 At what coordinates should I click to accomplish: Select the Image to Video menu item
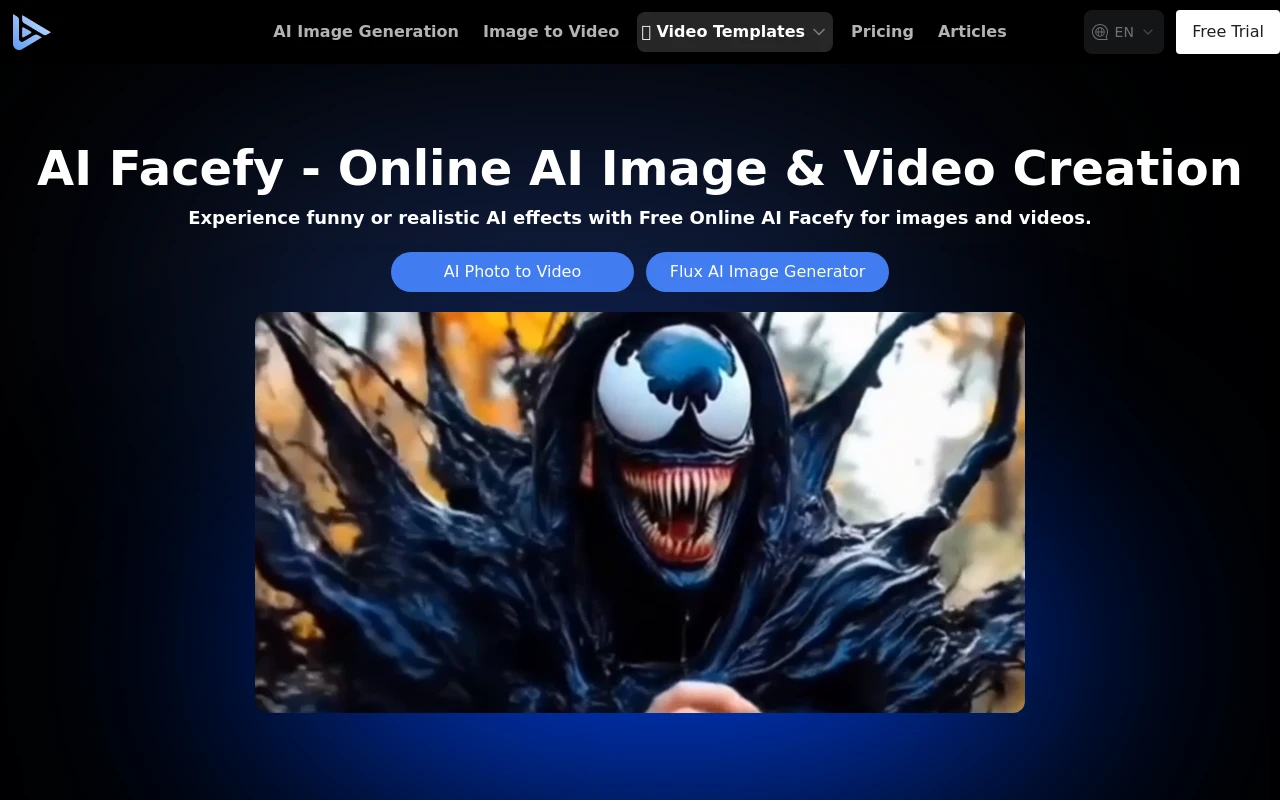550,31
